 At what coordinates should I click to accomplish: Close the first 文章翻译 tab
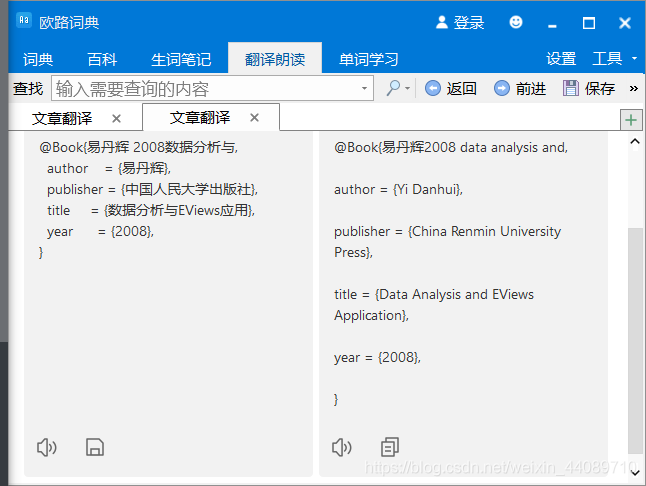pyautogui.click(x=117, y=119)
